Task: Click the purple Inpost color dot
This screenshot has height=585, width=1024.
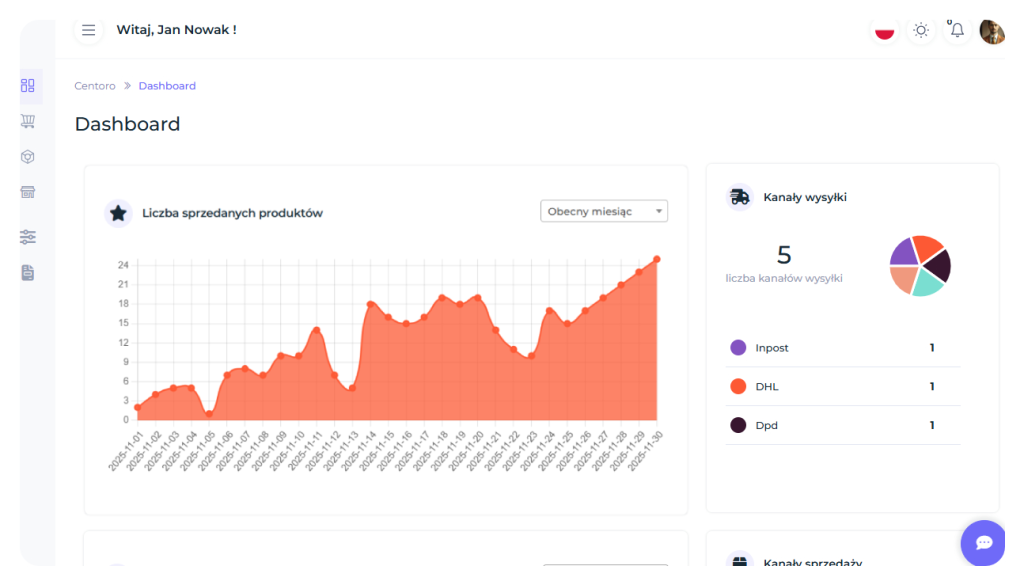Action: [x=738, y=348]
